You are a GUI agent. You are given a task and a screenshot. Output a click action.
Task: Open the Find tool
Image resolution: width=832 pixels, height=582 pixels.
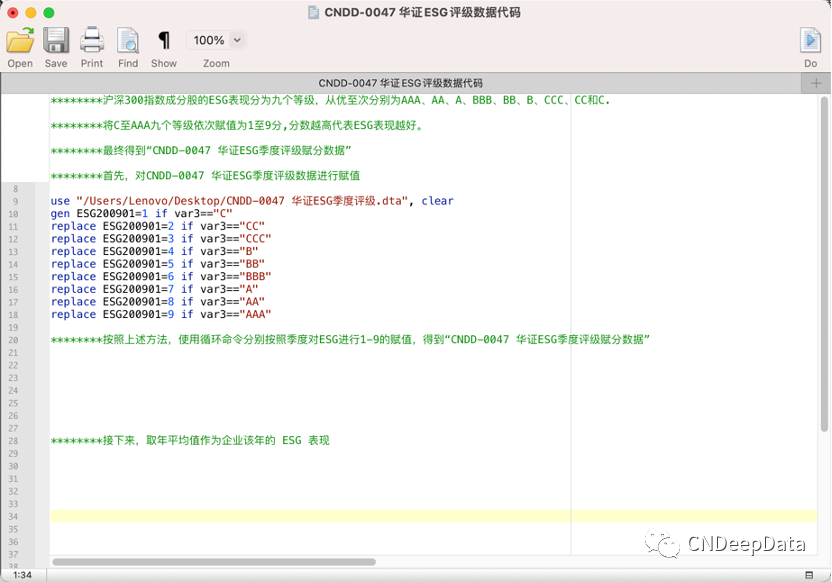128,40
